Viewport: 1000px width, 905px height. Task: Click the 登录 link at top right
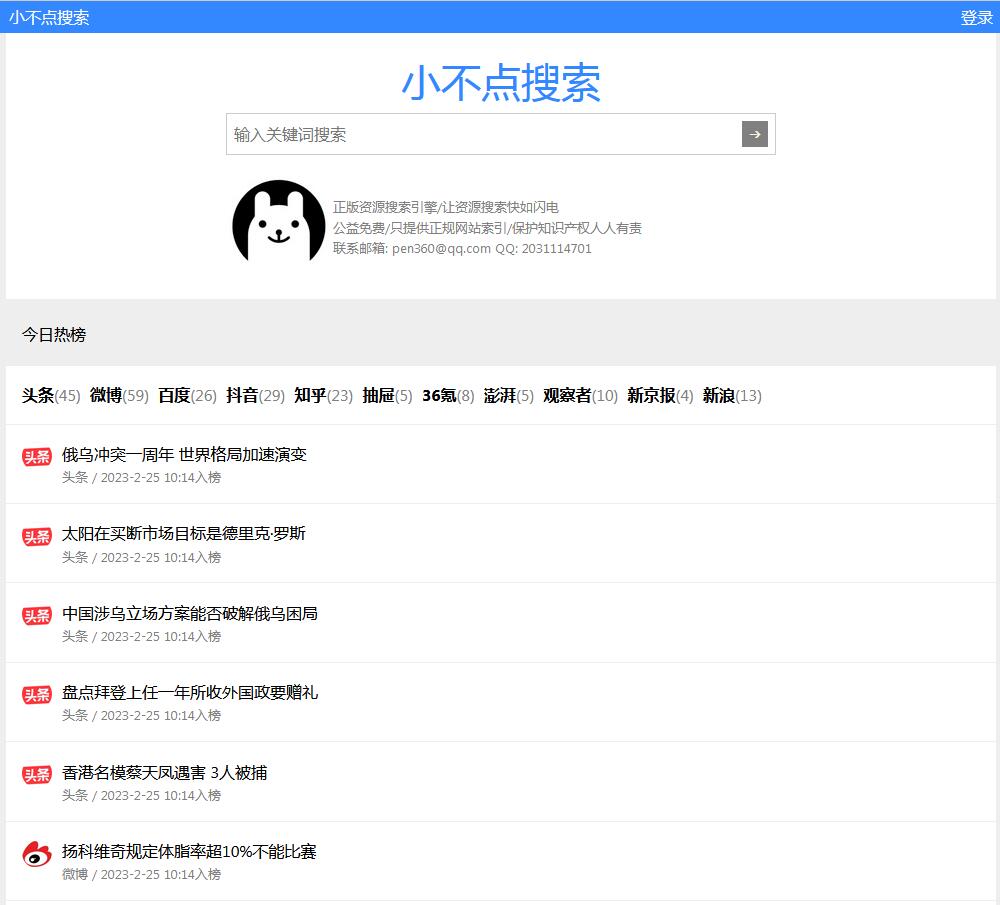tap(975, 17)
